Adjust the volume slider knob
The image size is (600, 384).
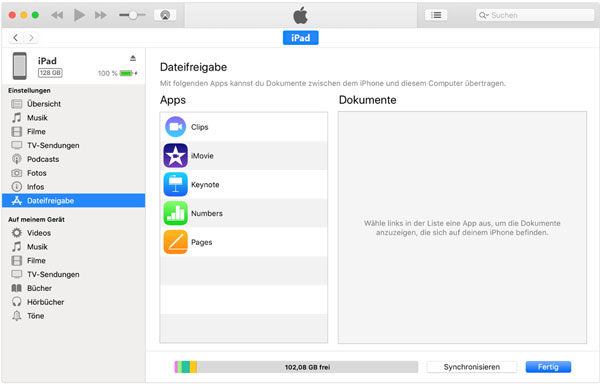(133, 15)
